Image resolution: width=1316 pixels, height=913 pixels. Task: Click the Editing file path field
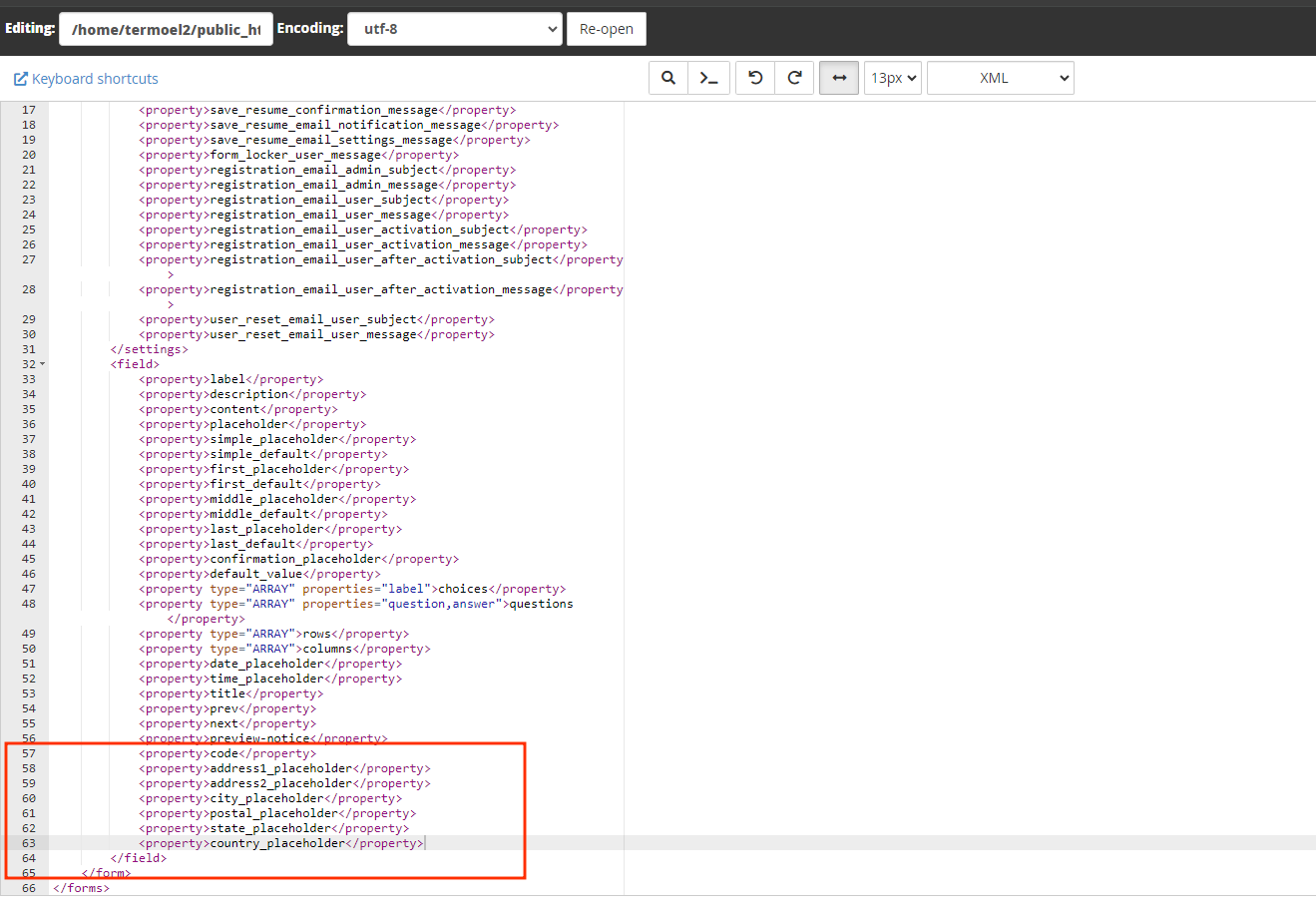pos(166,29)
